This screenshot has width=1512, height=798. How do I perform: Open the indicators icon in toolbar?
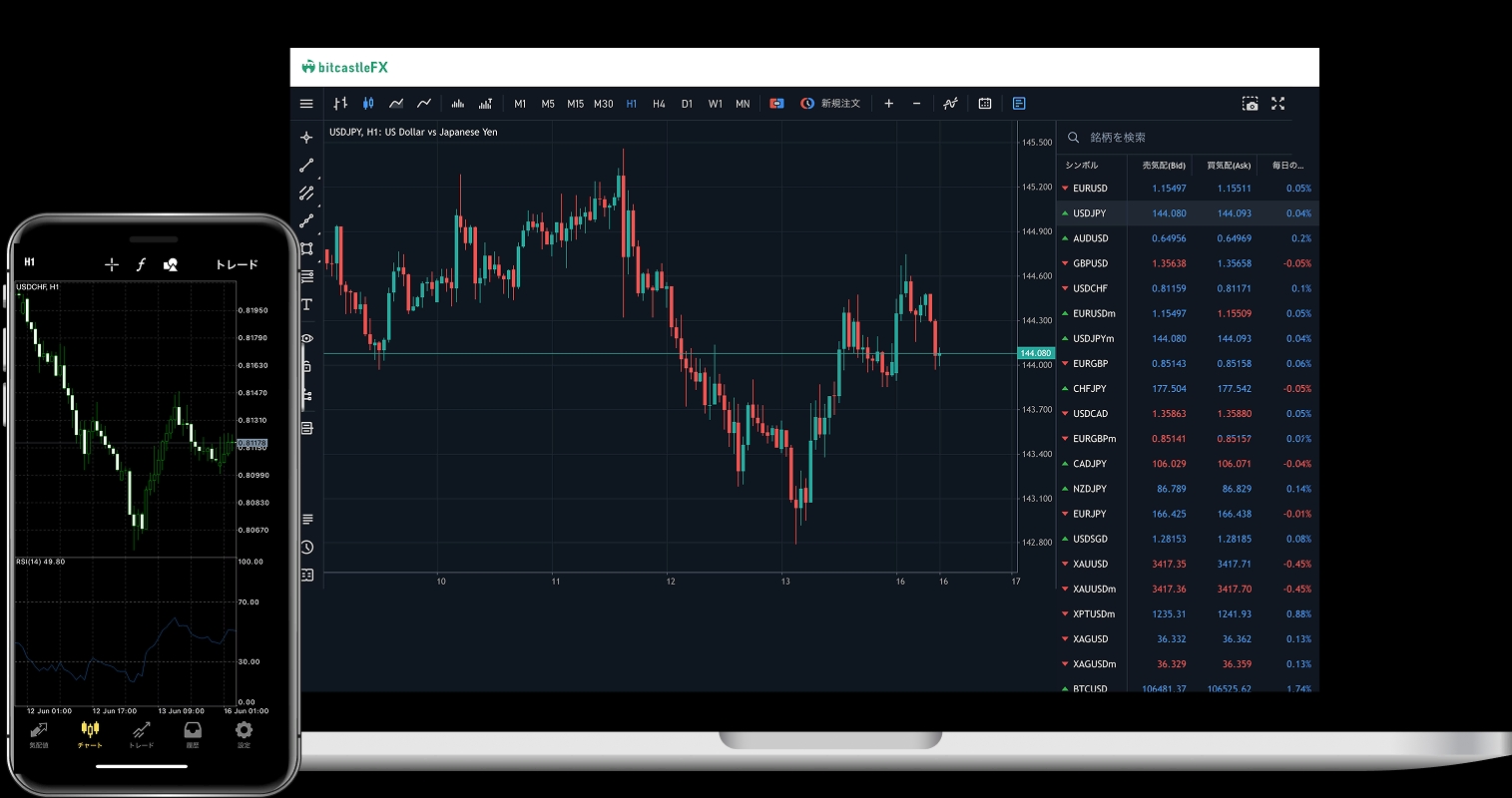click(950, 104)
